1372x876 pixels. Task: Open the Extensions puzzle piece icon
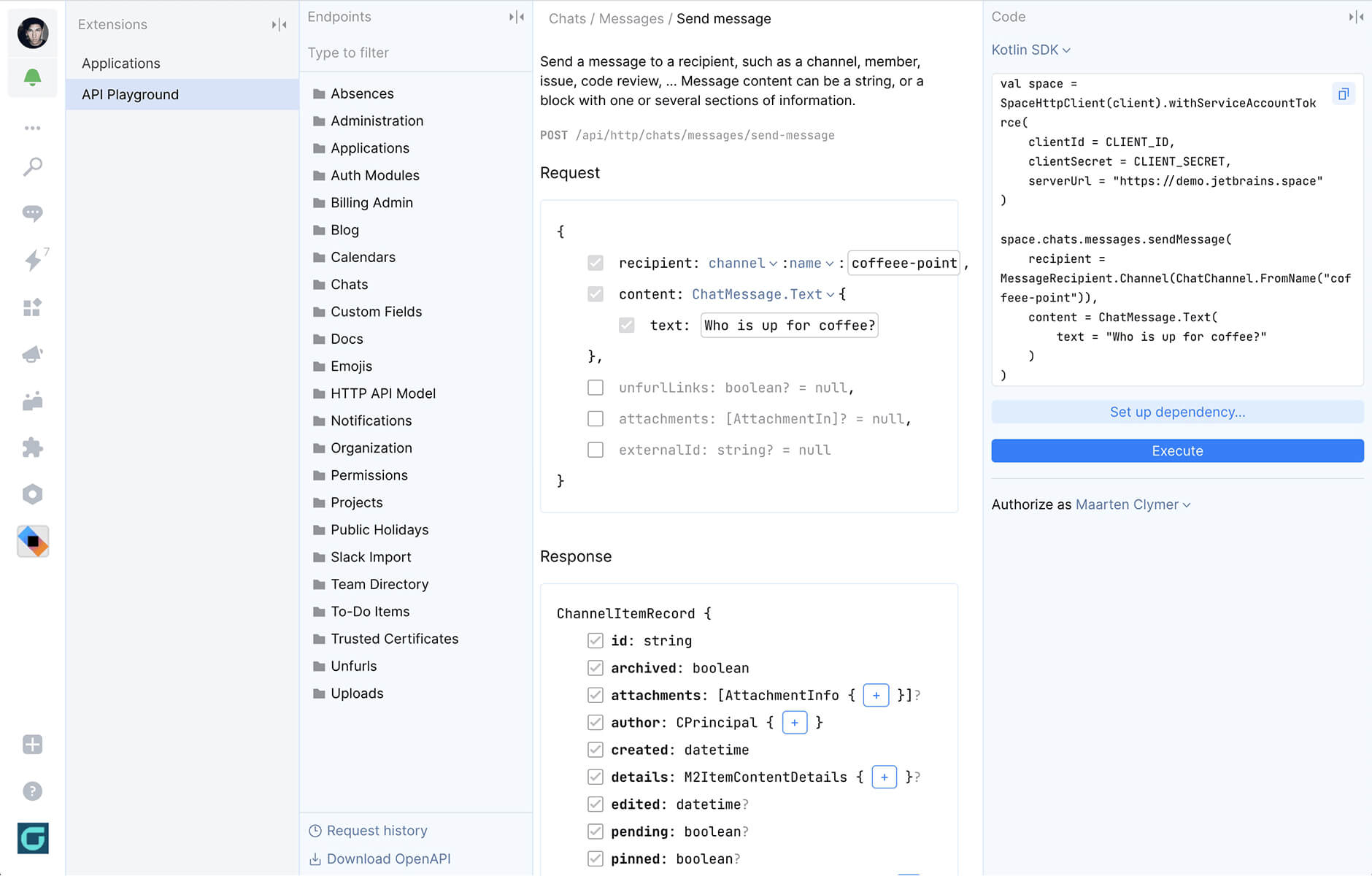click(x=32, y=447)
